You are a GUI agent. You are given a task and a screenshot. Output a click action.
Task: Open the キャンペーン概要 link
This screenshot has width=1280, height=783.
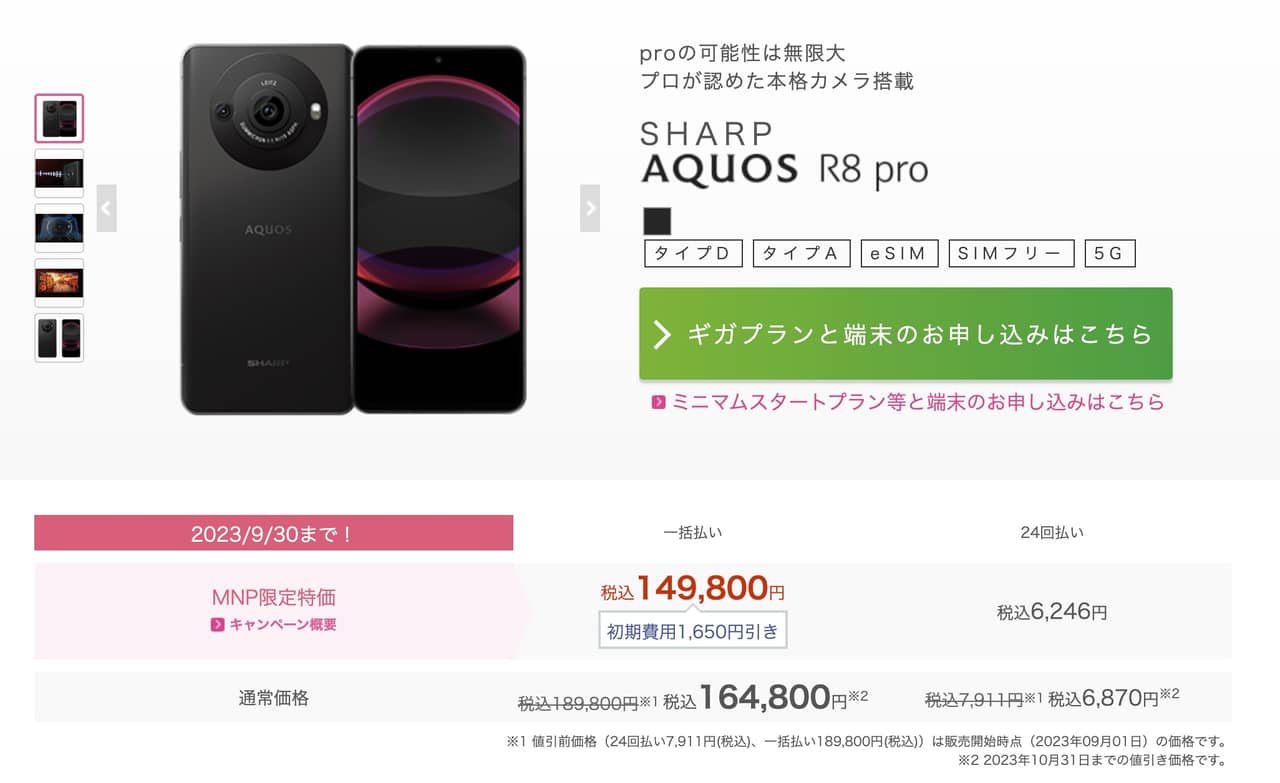(x=283, y=625)
